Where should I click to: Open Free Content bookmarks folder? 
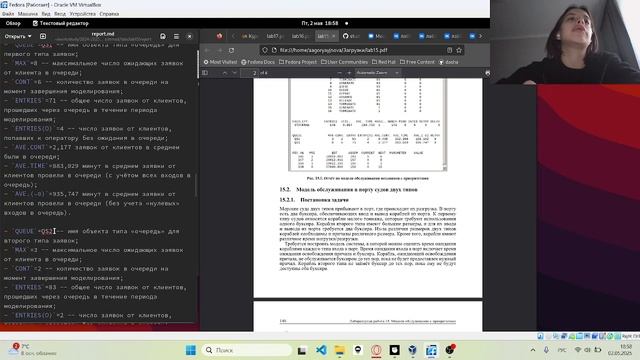(417, 62)
